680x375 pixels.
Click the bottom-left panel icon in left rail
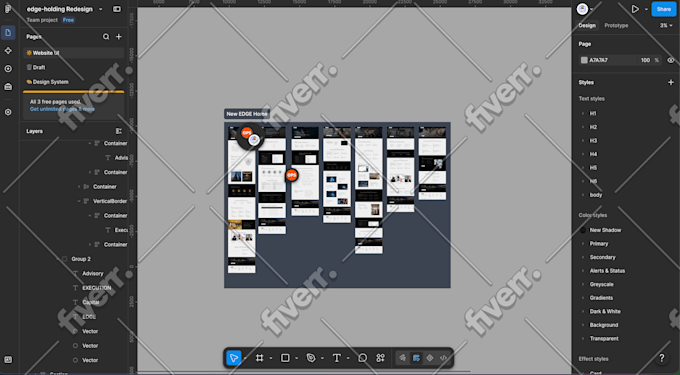(8, 359)
